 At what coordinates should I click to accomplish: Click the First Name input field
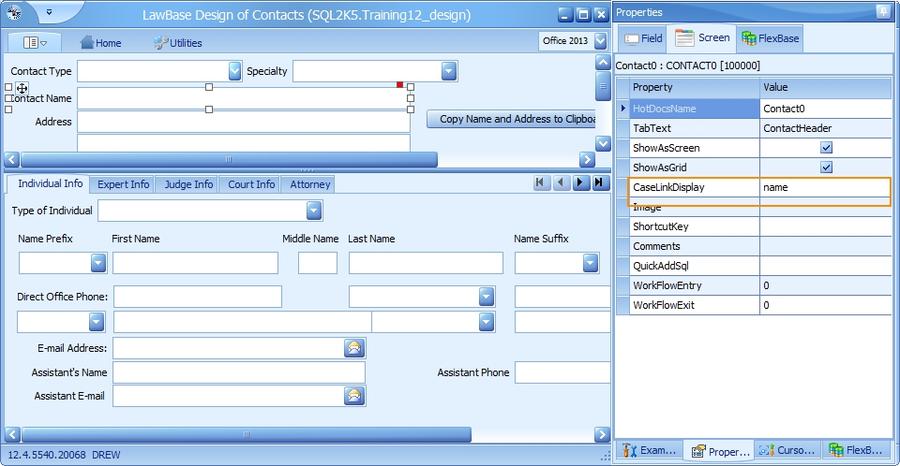[x=195, y=263]
